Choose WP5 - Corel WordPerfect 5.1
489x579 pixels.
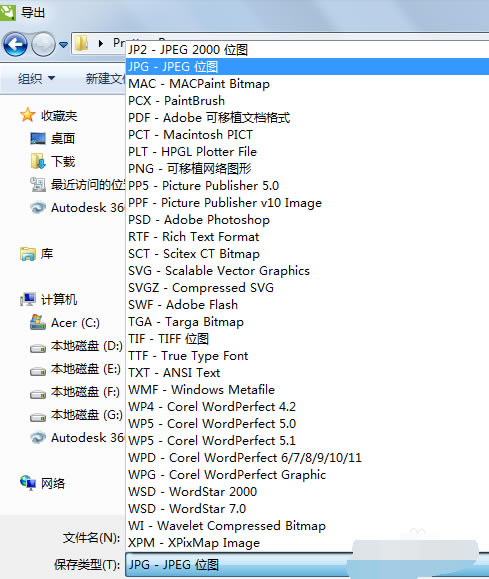[307, 440]
